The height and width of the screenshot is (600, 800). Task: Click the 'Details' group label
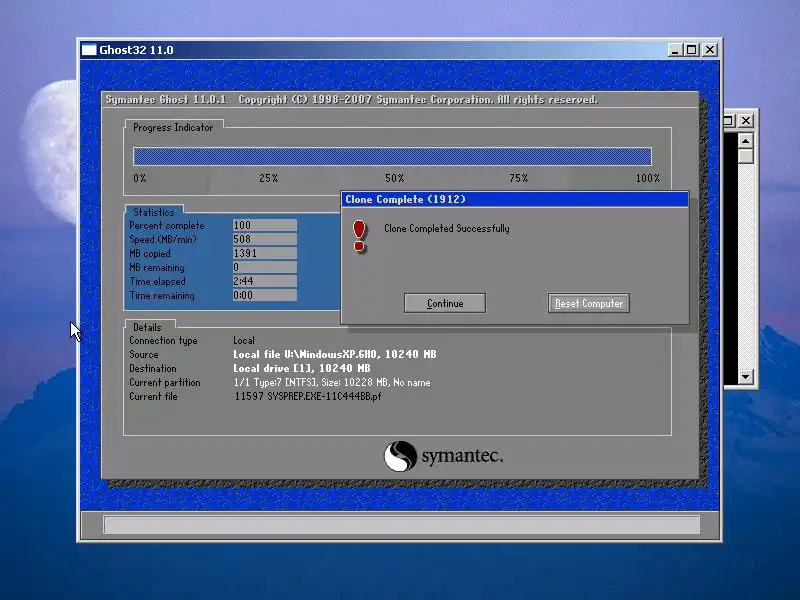click(147, 327)
